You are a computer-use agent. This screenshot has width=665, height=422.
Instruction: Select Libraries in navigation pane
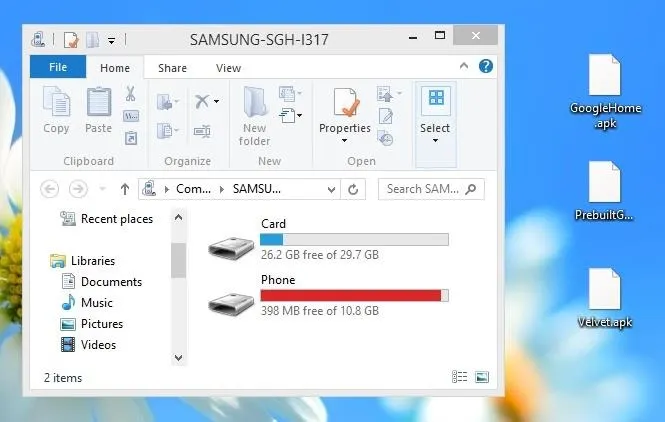coord(82,260)
